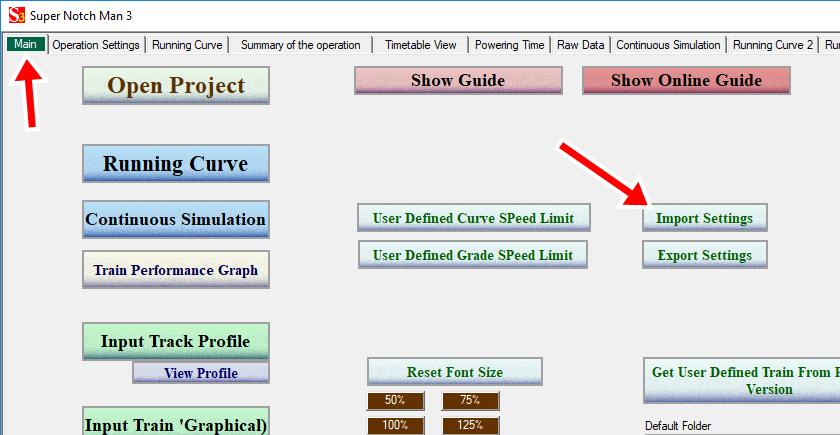Go to Summary of the operation tab

(300, 45)
